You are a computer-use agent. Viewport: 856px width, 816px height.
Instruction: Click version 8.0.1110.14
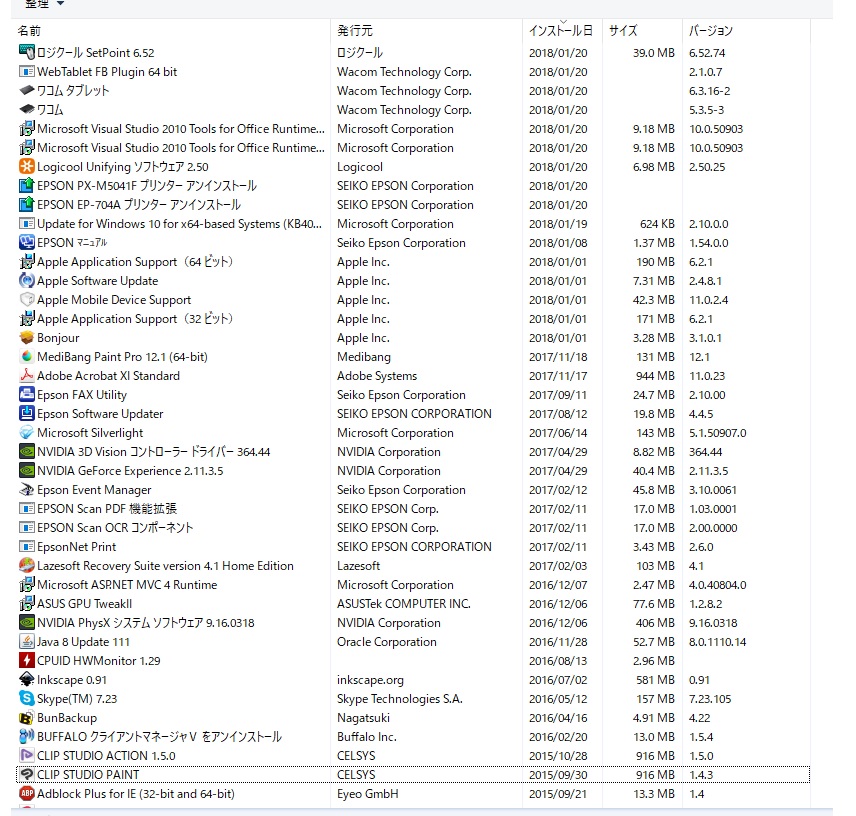coord(717,642)
